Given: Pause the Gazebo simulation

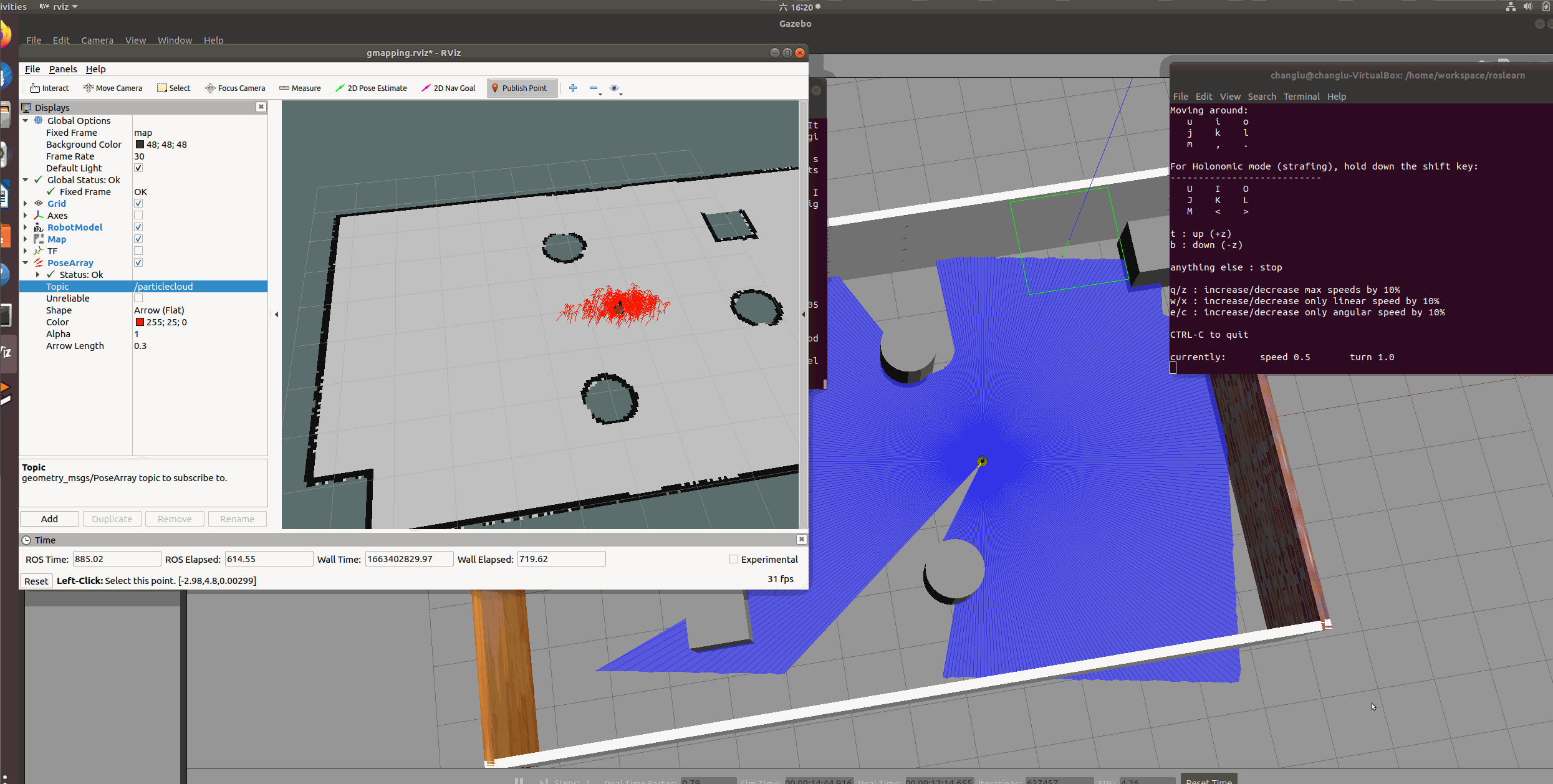Looking at the screenshot, I should (519, 780).
